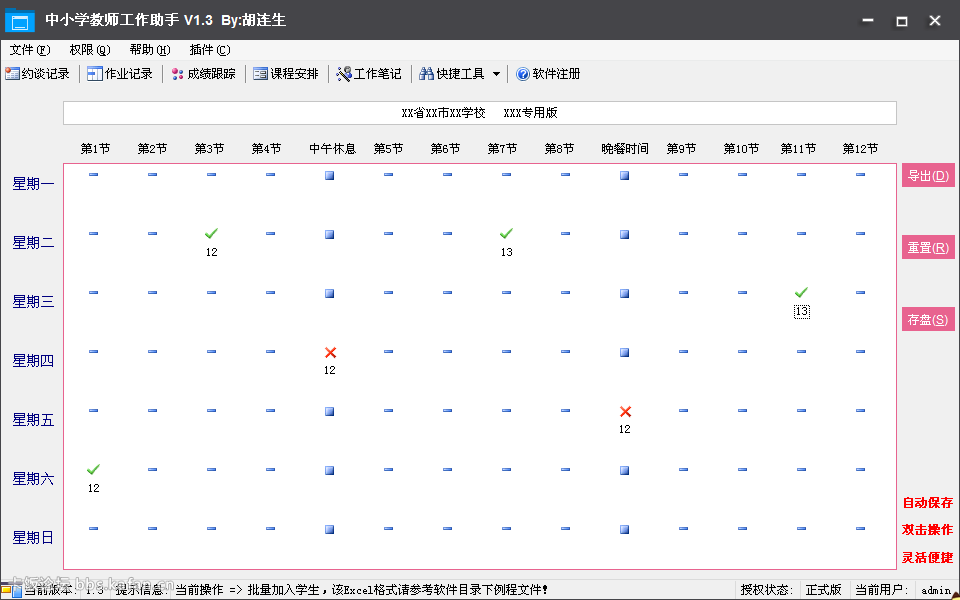
Task: Click the 12 label under 星期六 第1节
Action: tap(93, 488)
